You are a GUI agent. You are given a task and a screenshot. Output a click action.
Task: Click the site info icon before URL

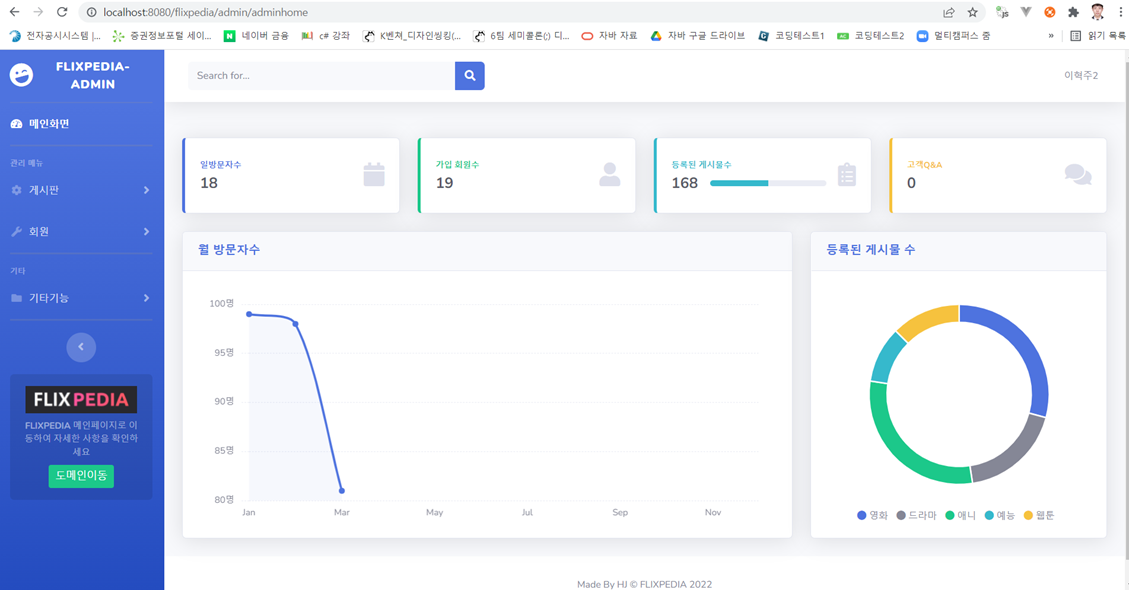point(91,12)
